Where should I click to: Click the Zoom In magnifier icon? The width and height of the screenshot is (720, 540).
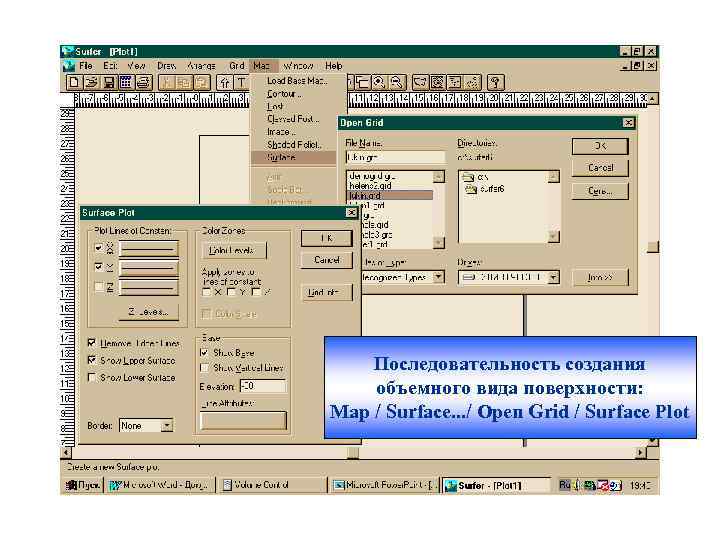pyautogui.click(x=379, y=83)
